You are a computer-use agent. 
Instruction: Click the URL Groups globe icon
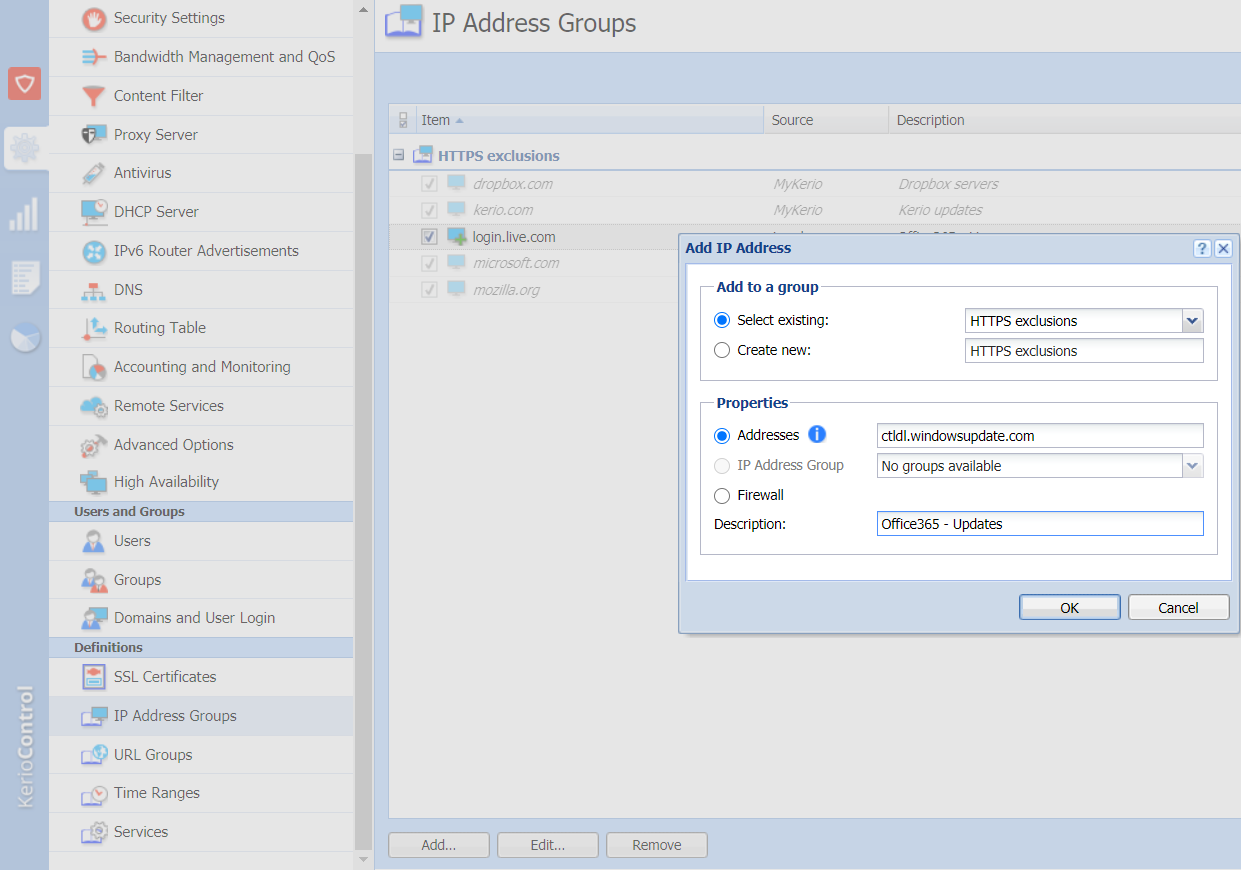coord(94,755)
